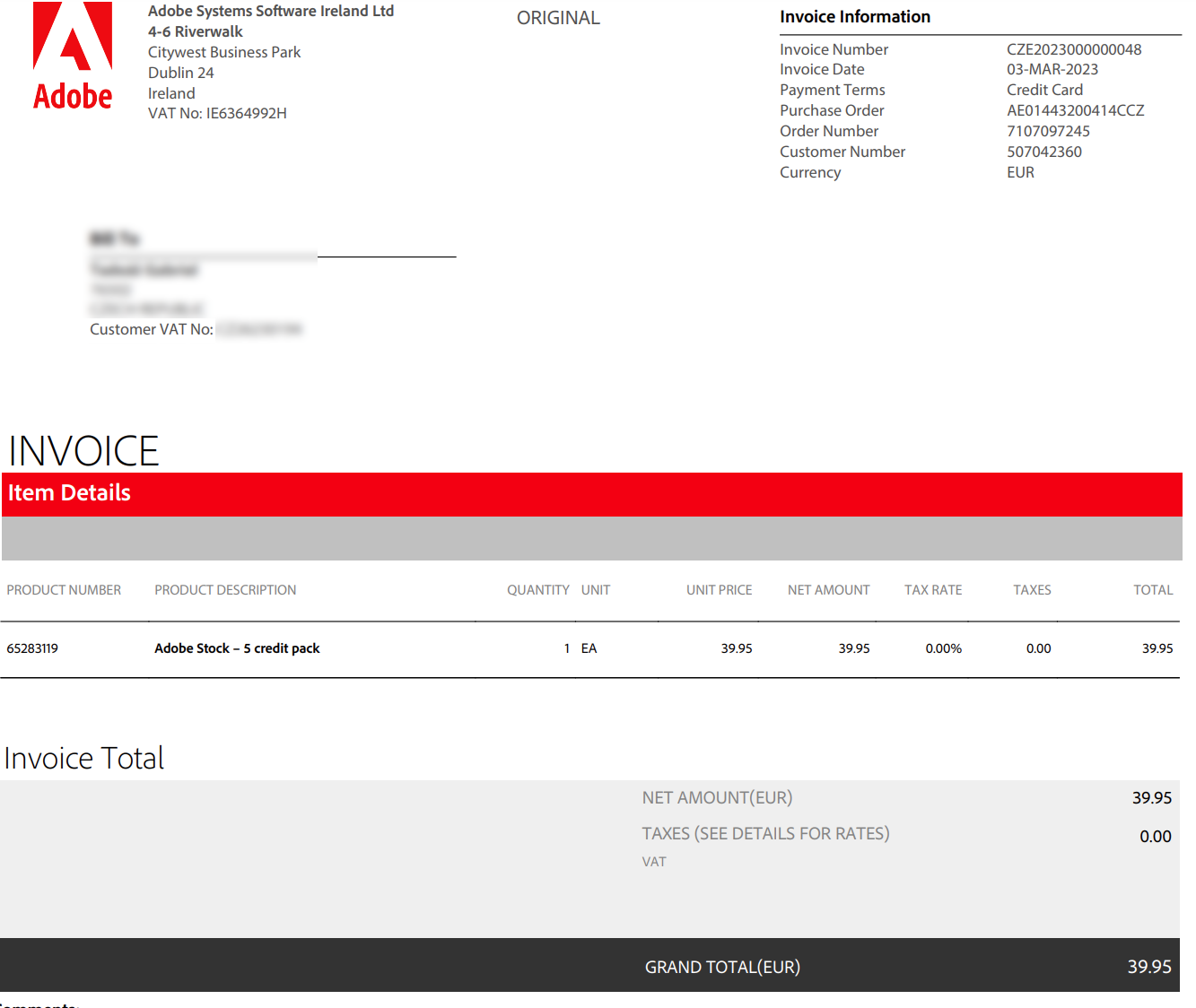Select the INVOICE heading

click(x=83, y=451)
